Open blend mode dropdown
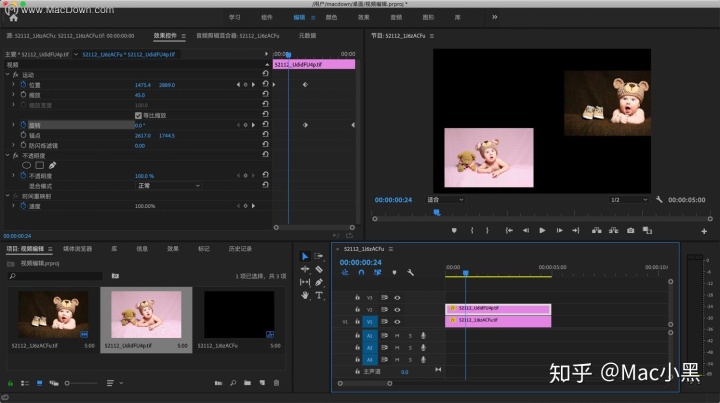The width and height of the screenshot is (720, 403). point(169,185)
